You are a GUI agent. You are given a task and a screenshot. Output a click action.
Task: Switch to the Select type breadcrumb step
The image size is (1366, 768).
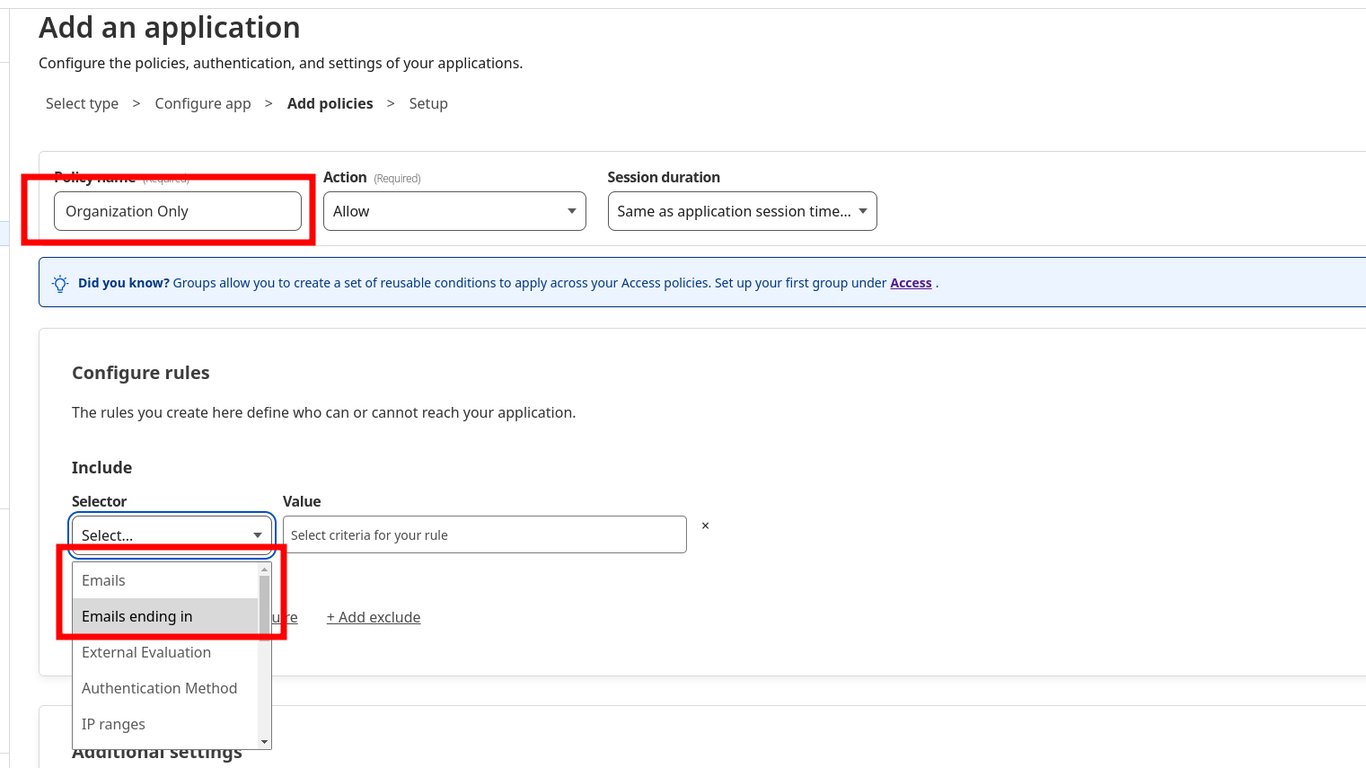pos(81,103)
